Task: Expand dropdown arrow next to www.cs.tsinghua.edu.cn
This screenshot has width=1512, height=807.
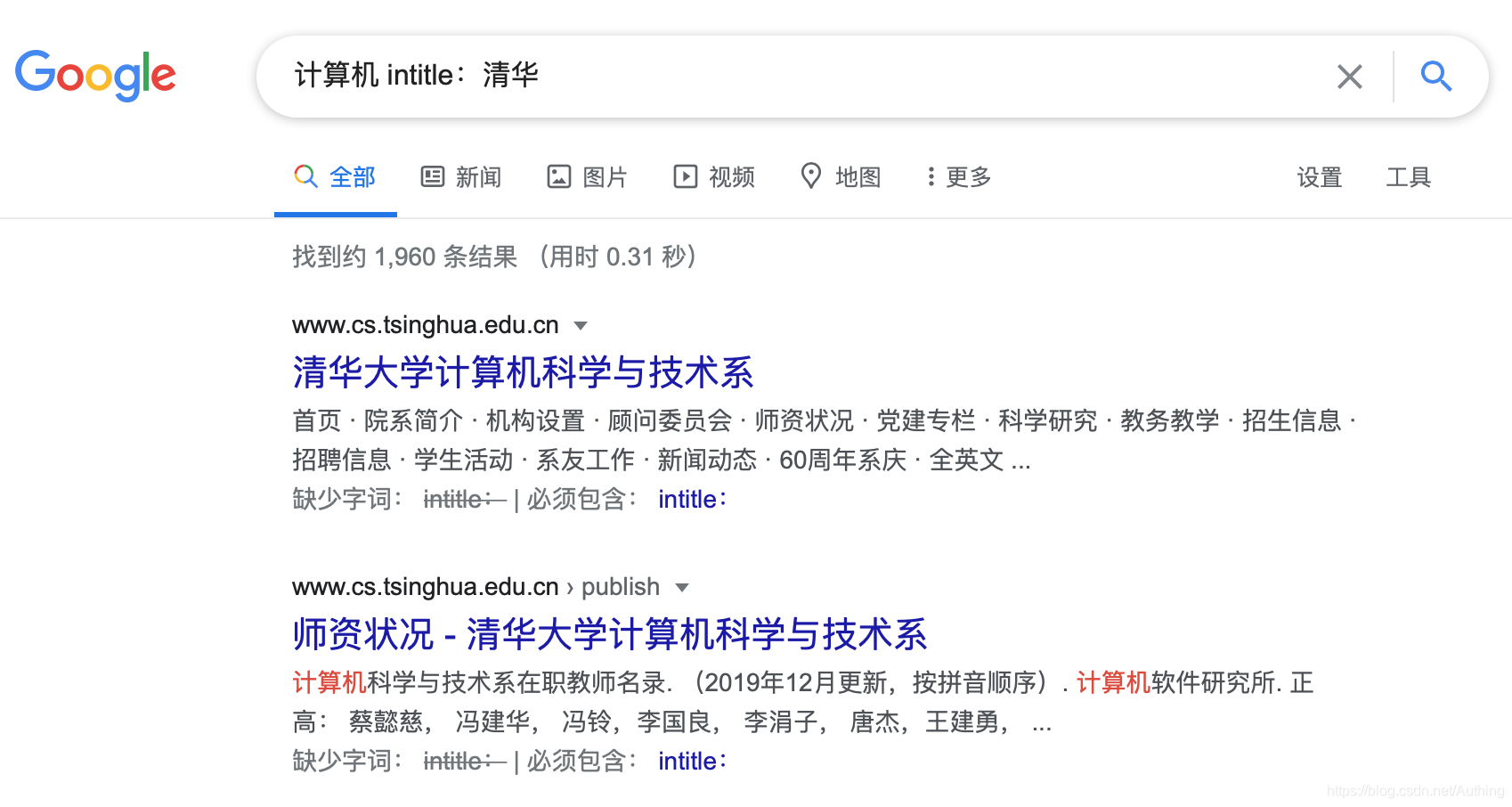Action: pos(581,326)
